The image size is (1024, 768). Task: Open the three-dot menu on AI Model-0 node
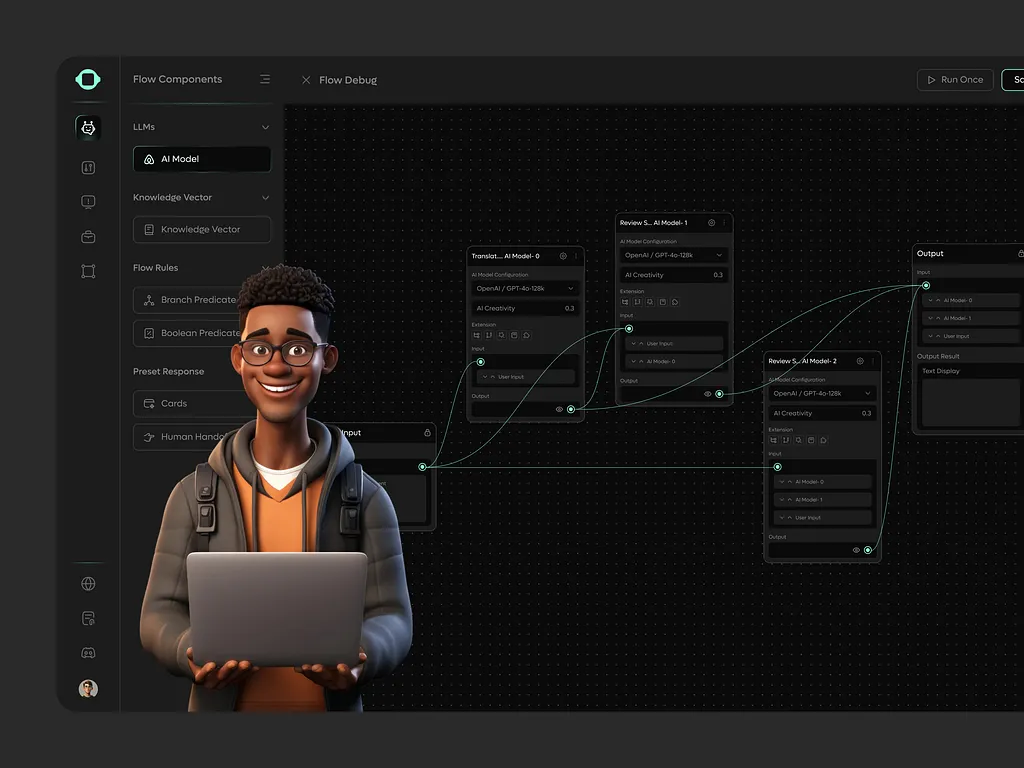(x=575, y=256)
